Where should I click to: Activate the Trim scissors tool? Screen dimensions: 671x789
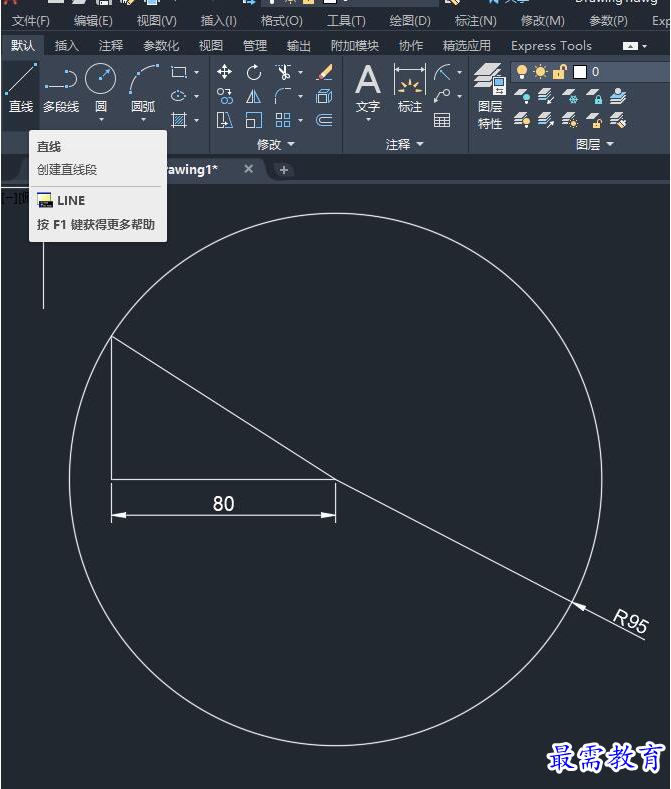pyautogui.click(x=283, y=72)
